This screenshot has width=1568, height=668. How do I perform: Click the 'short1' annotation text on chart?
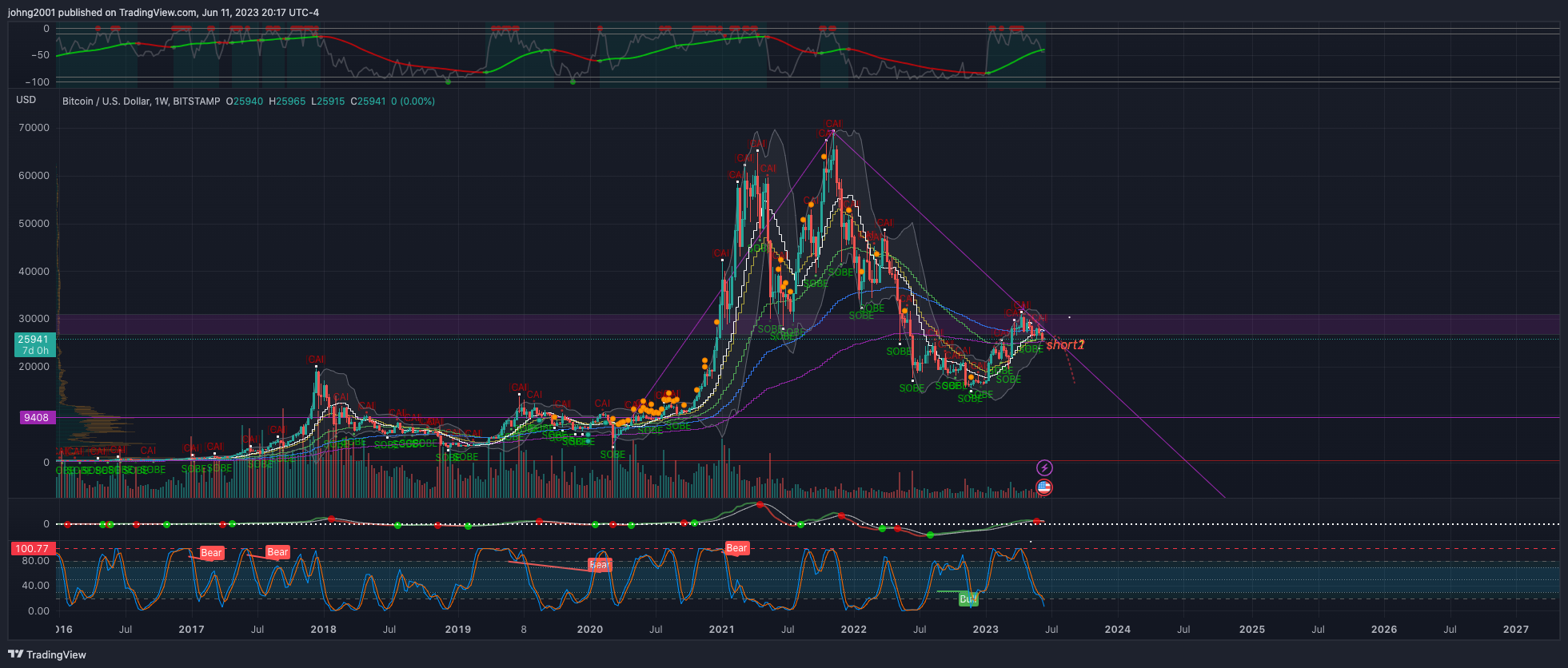pos(1065,344)
